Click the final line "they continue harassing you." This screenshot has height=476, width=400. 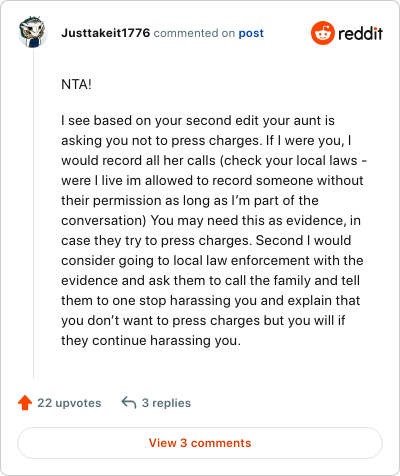click(x=151, y=341)
